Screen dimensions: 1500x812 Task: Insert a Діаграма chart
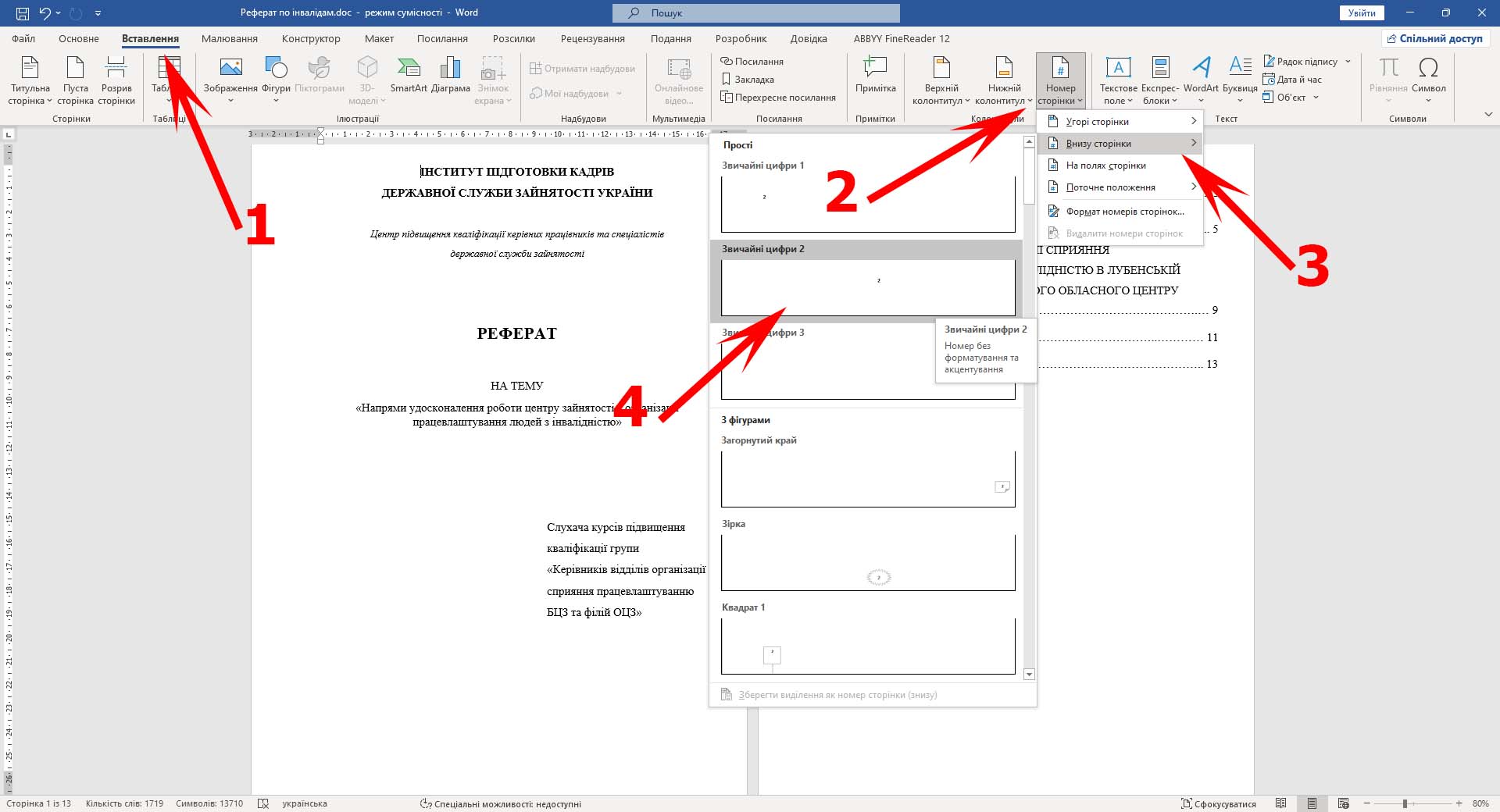tap(450, 75)
